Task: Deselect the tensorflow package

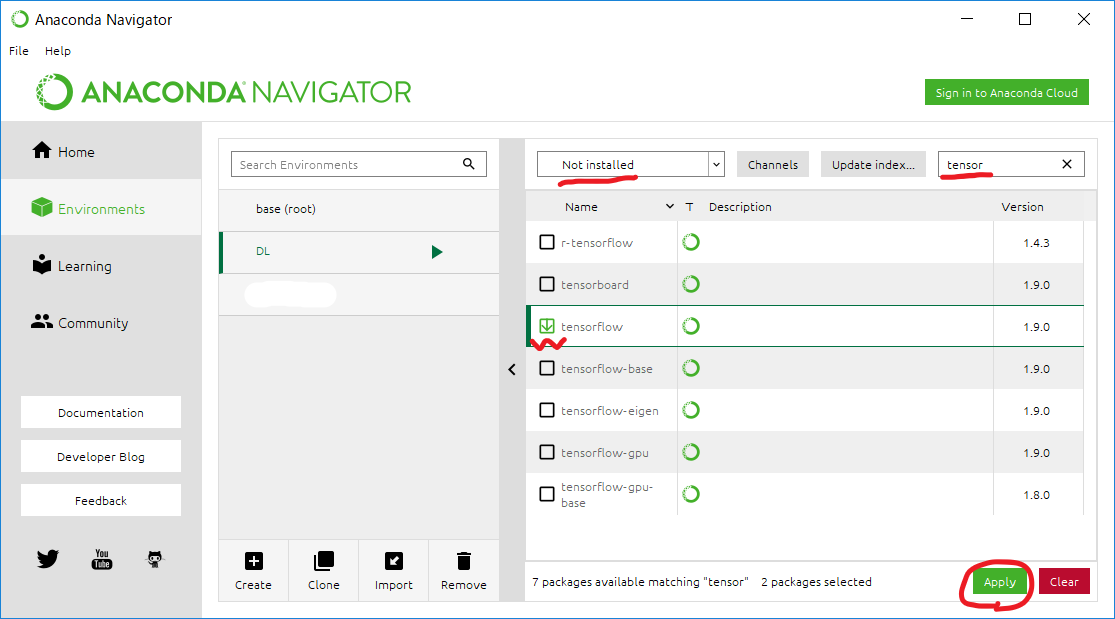Action: tap(547, 325)
